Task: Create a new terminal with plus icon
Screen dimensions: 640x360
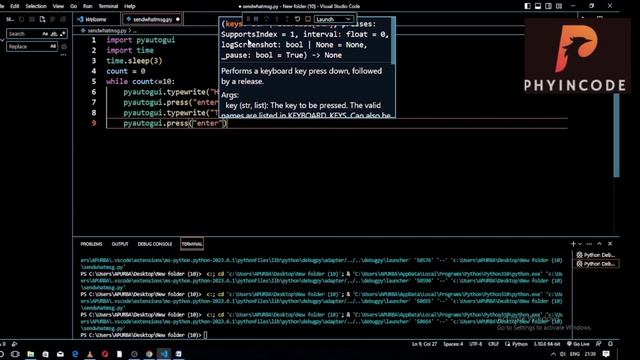Action: (x=573, y=244)
